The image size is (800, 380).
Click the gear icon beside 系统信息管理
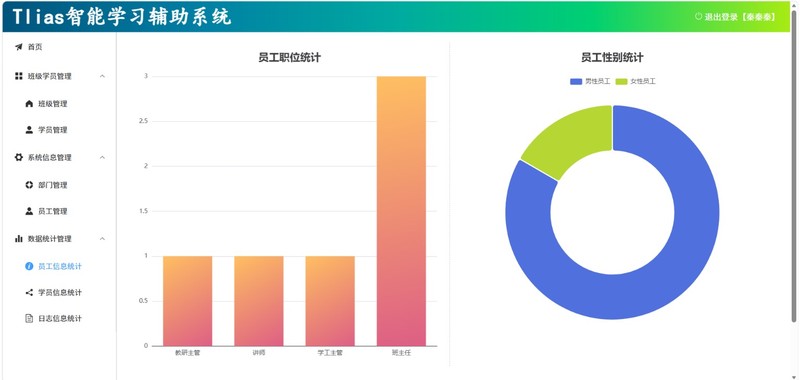tap(19, 157)
